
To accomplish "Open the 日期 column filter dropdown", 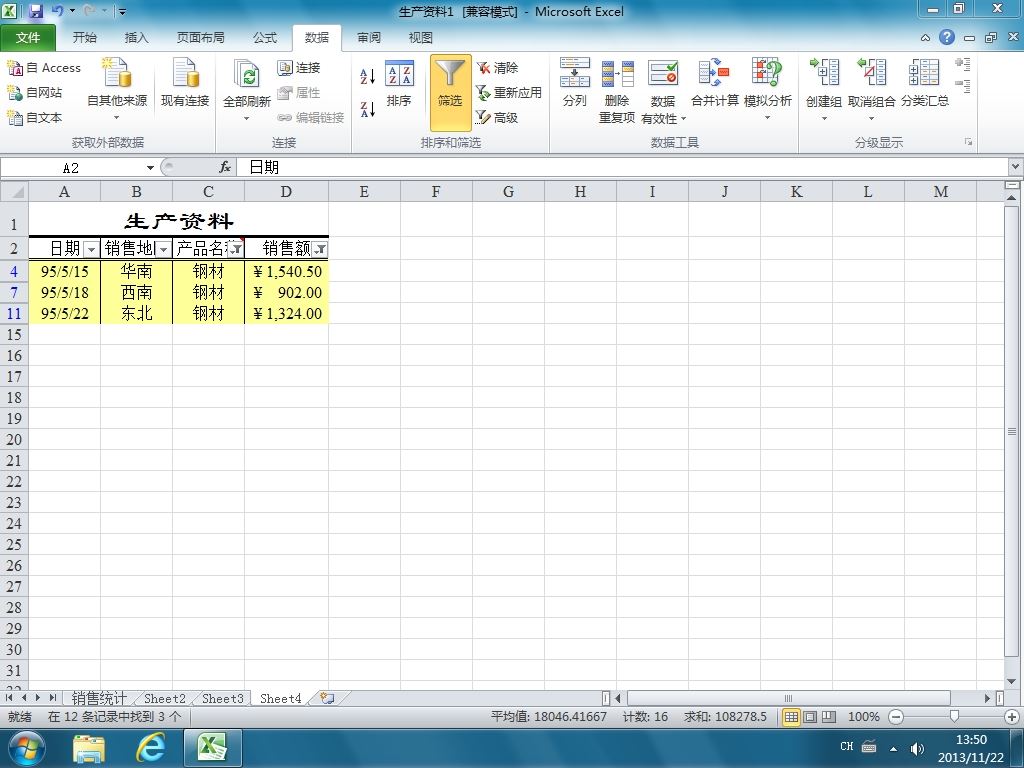I will (91, 249).
